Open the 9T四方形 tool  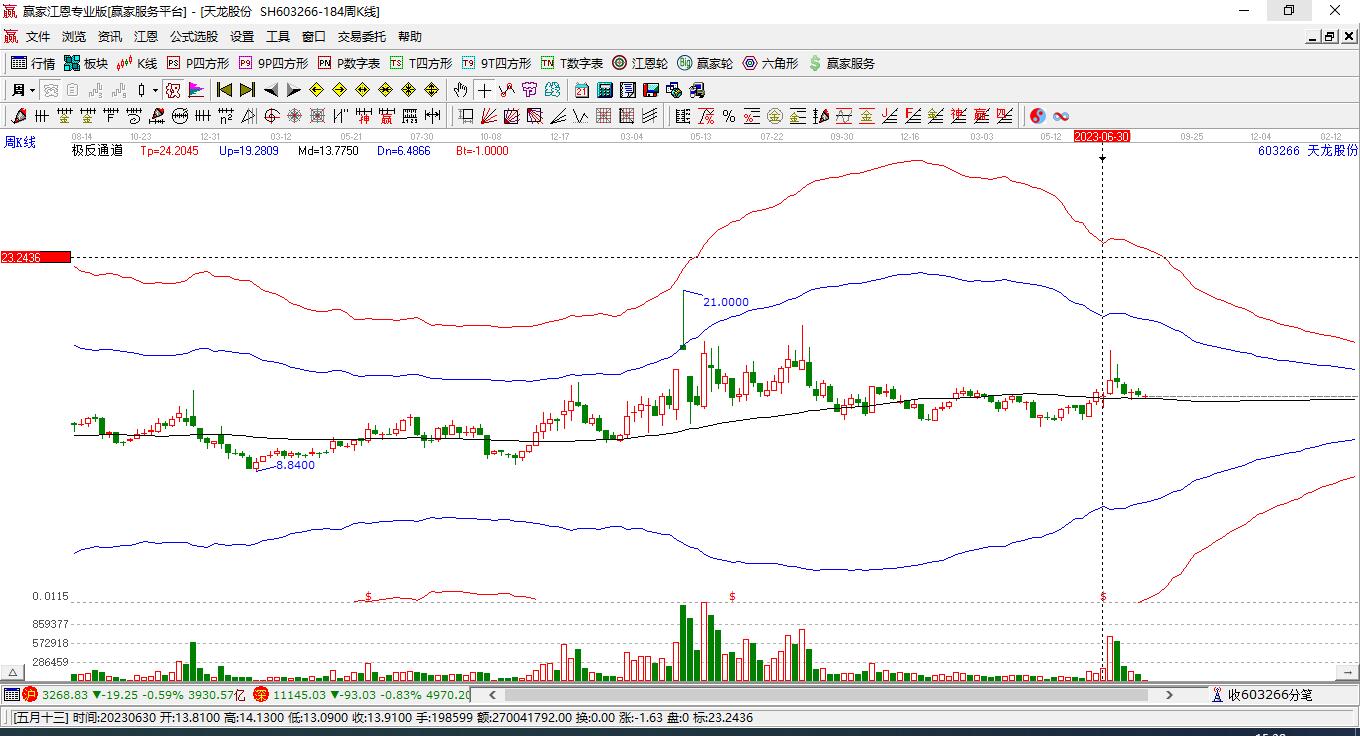click(x=496, y=63)
